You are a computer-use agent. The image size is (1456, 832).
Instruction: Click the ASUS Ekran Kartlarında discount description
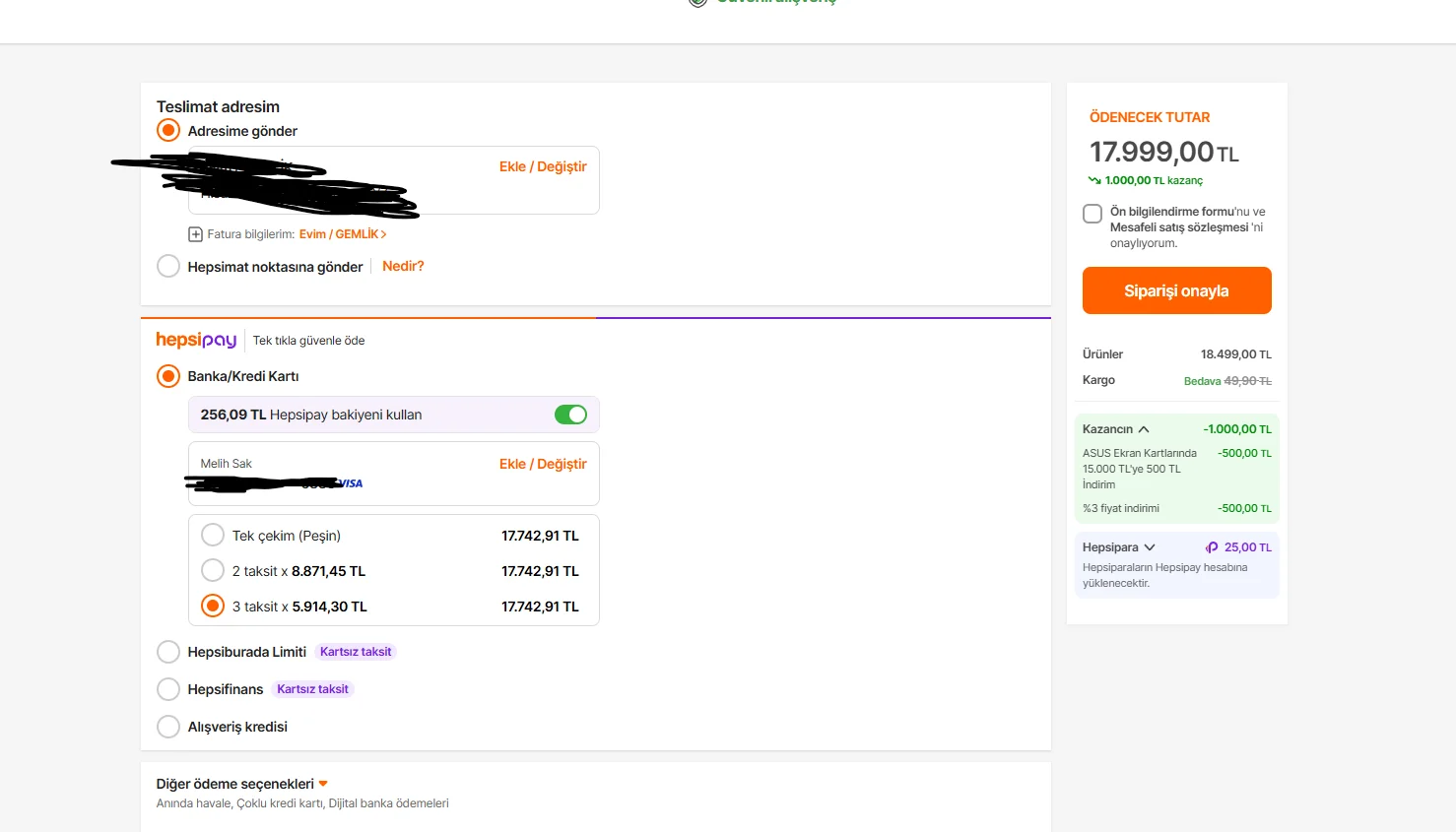(x=1140, y=469)
